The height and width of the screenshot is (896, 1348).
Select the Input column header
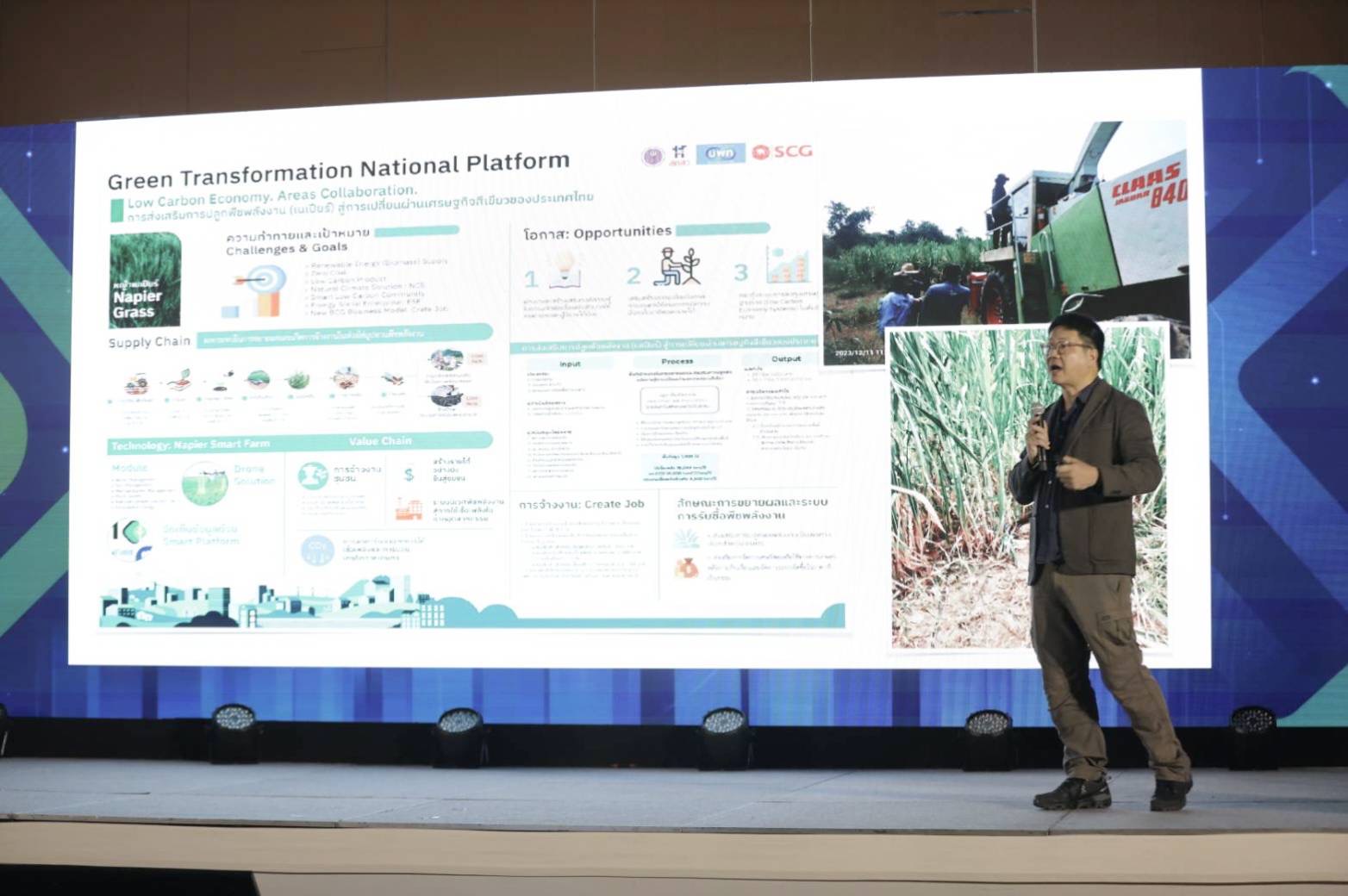tap(570, 364)
